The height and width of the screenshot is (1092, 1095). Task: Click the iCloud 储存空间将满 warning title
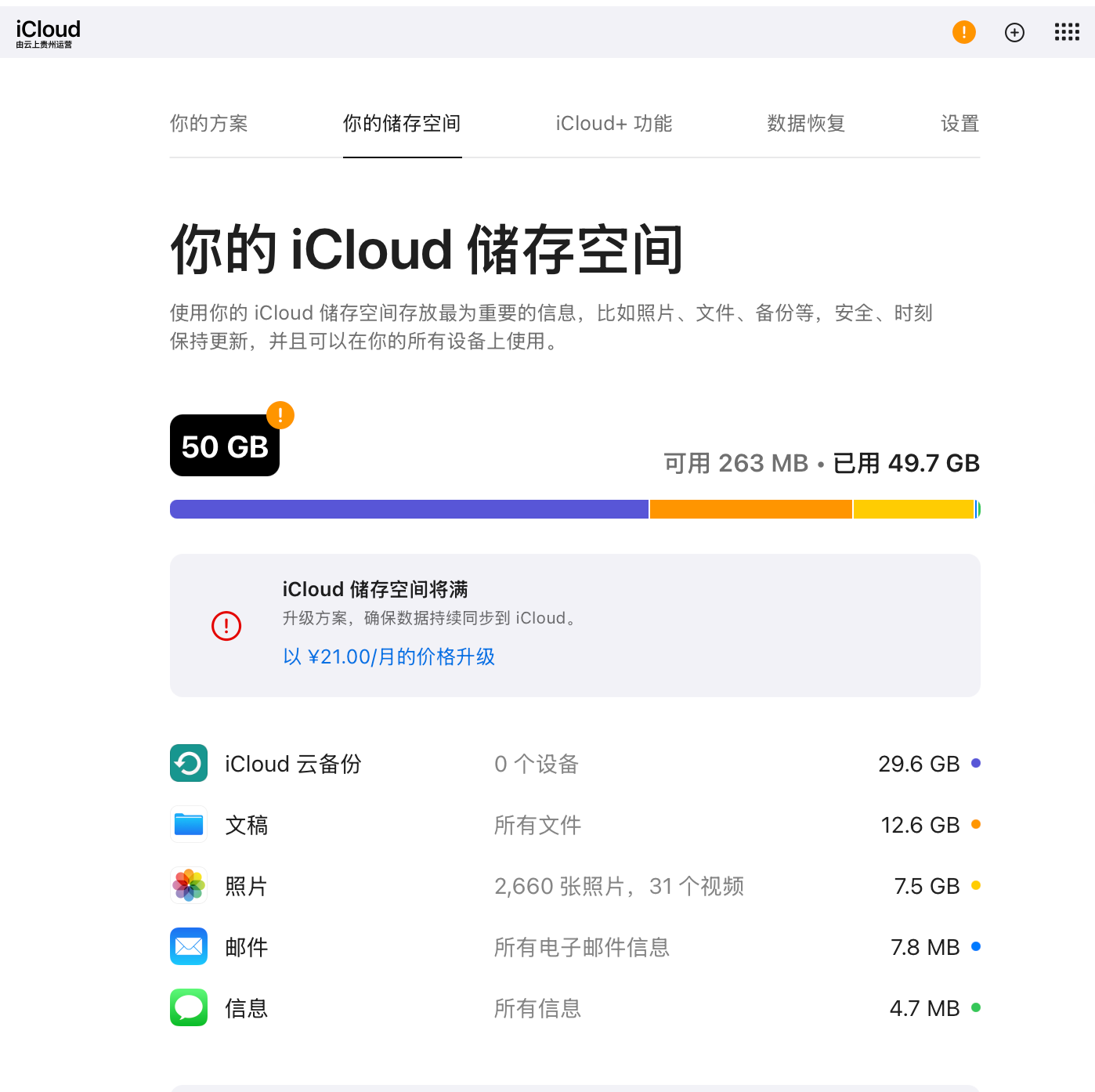(375, 589)
